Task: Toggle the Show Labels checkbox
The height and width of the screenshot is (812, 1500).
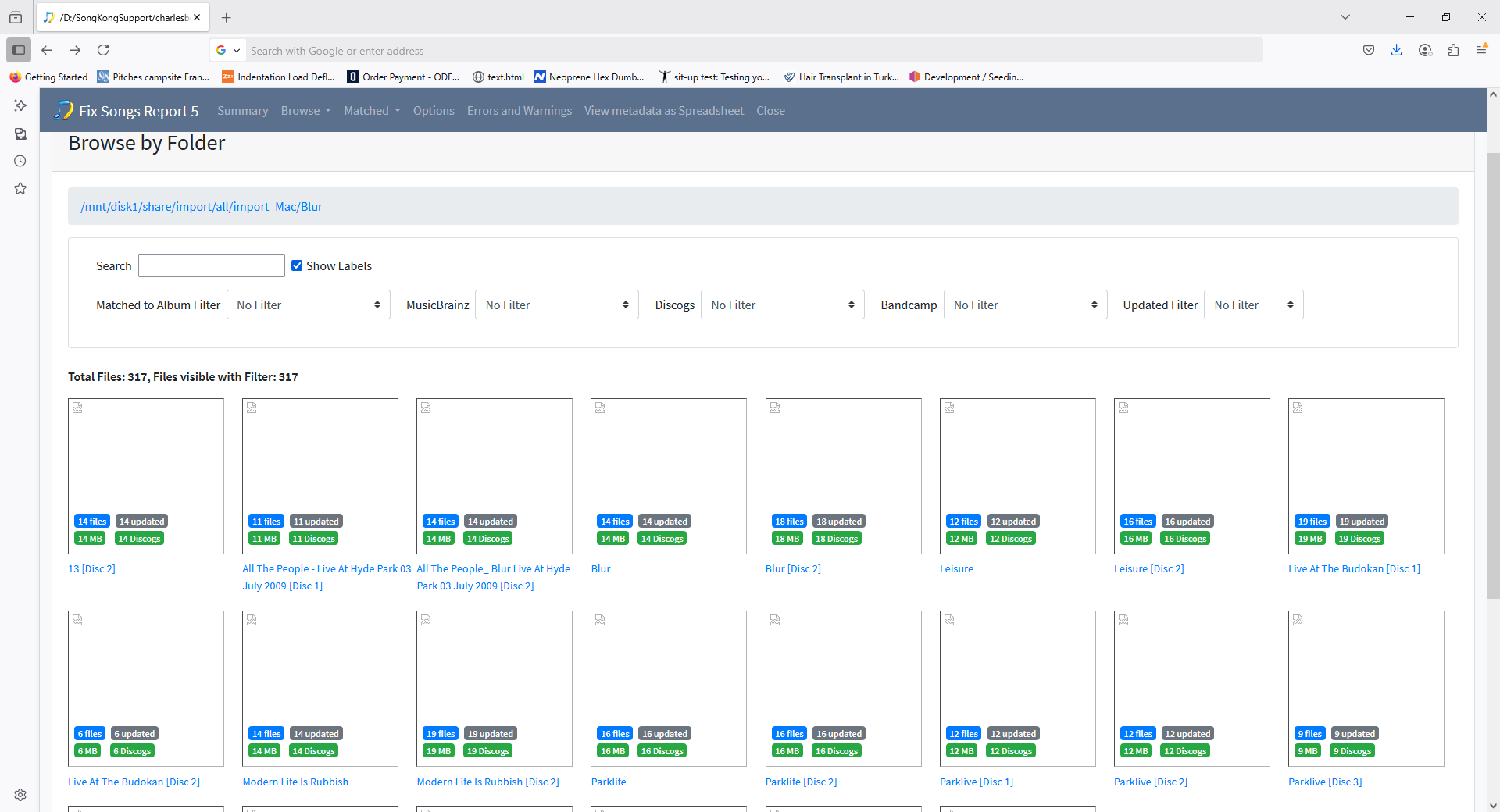Action: 297,265
